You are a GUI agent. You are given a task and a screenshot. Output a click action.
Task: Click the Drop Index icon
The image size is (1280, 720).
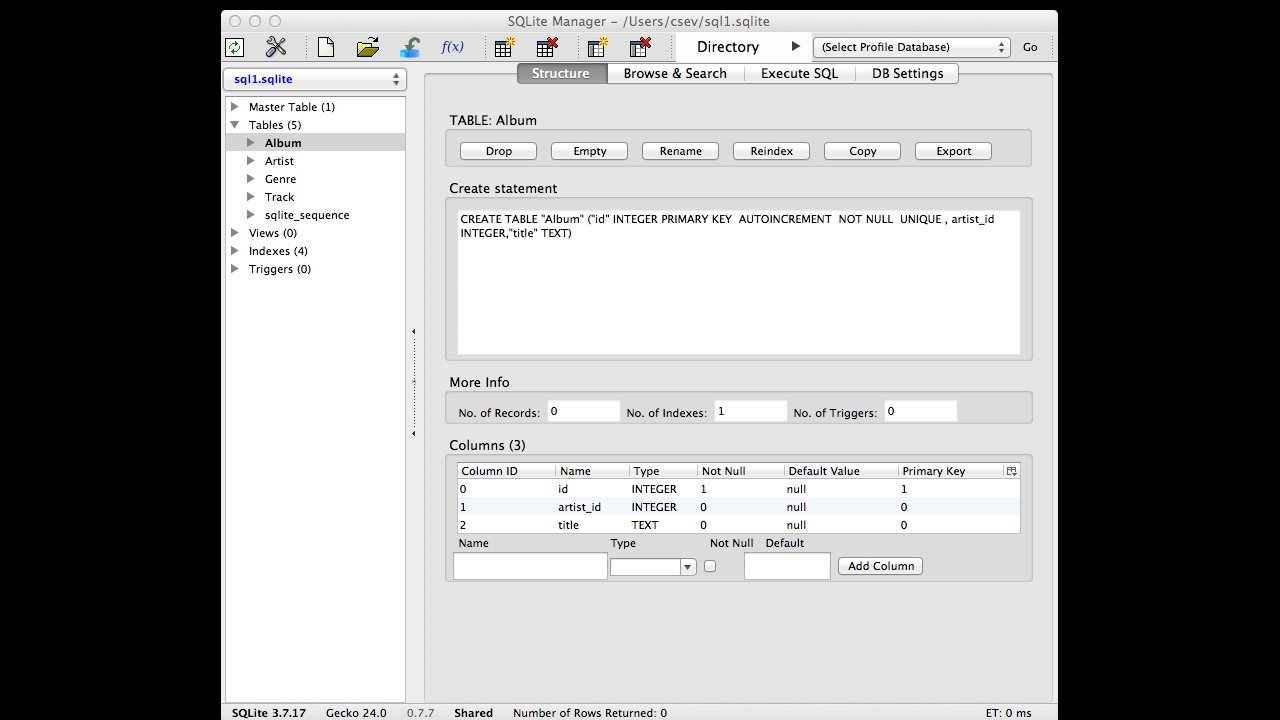pyautogui.click(x=640, y=47)
